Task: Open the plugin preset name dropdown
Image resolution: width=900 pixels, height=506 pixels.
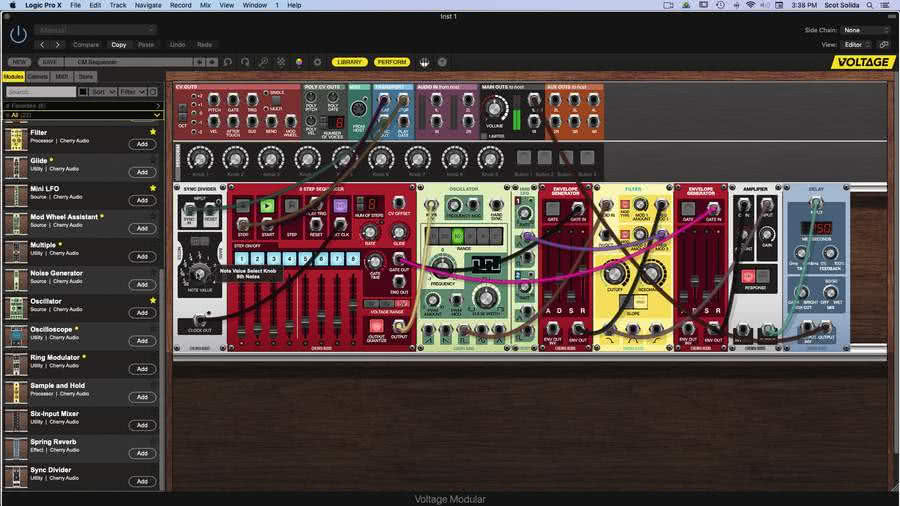Action: [x=95, y=29]
